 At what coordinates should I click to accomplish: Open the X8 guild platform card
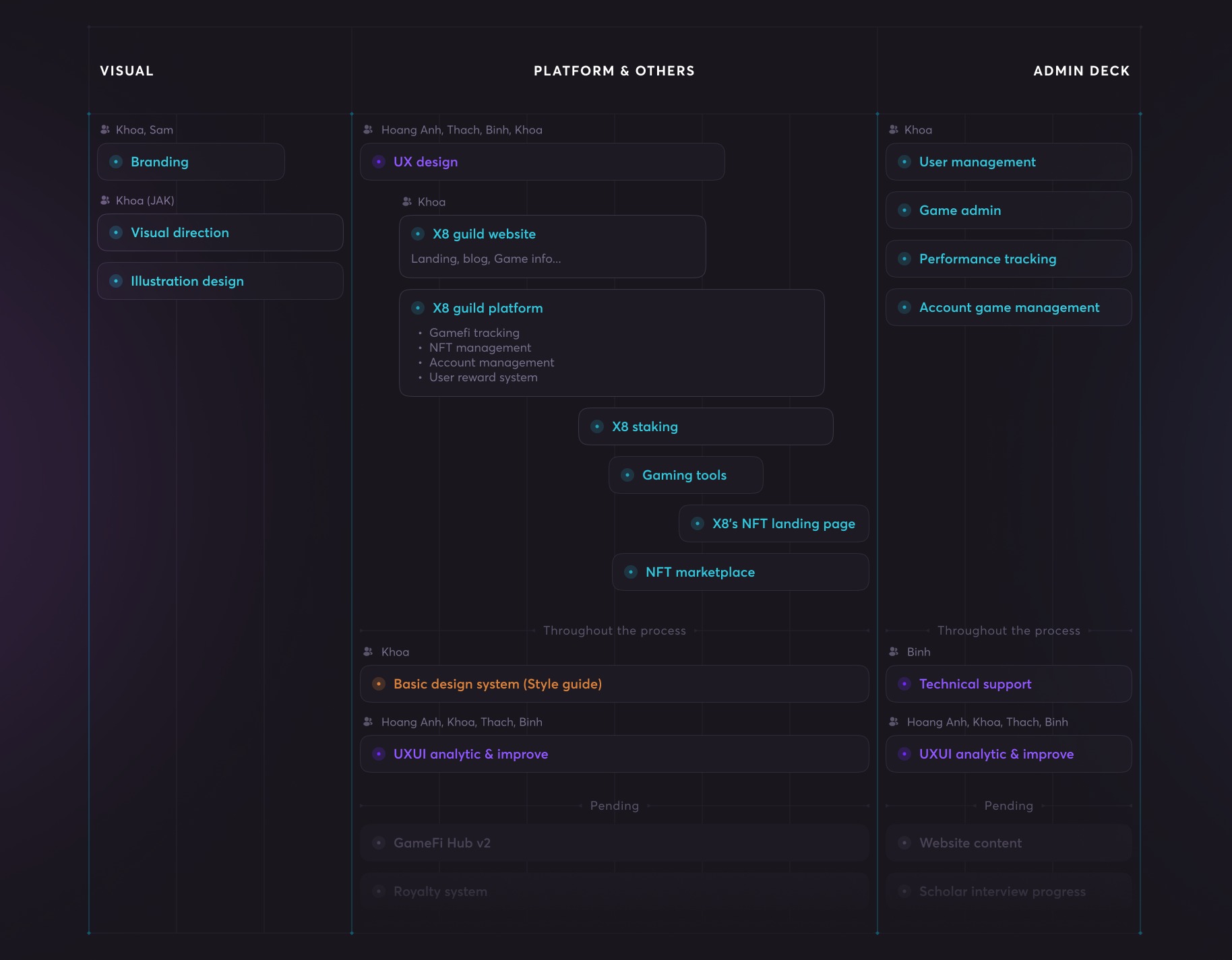[489, 308]
